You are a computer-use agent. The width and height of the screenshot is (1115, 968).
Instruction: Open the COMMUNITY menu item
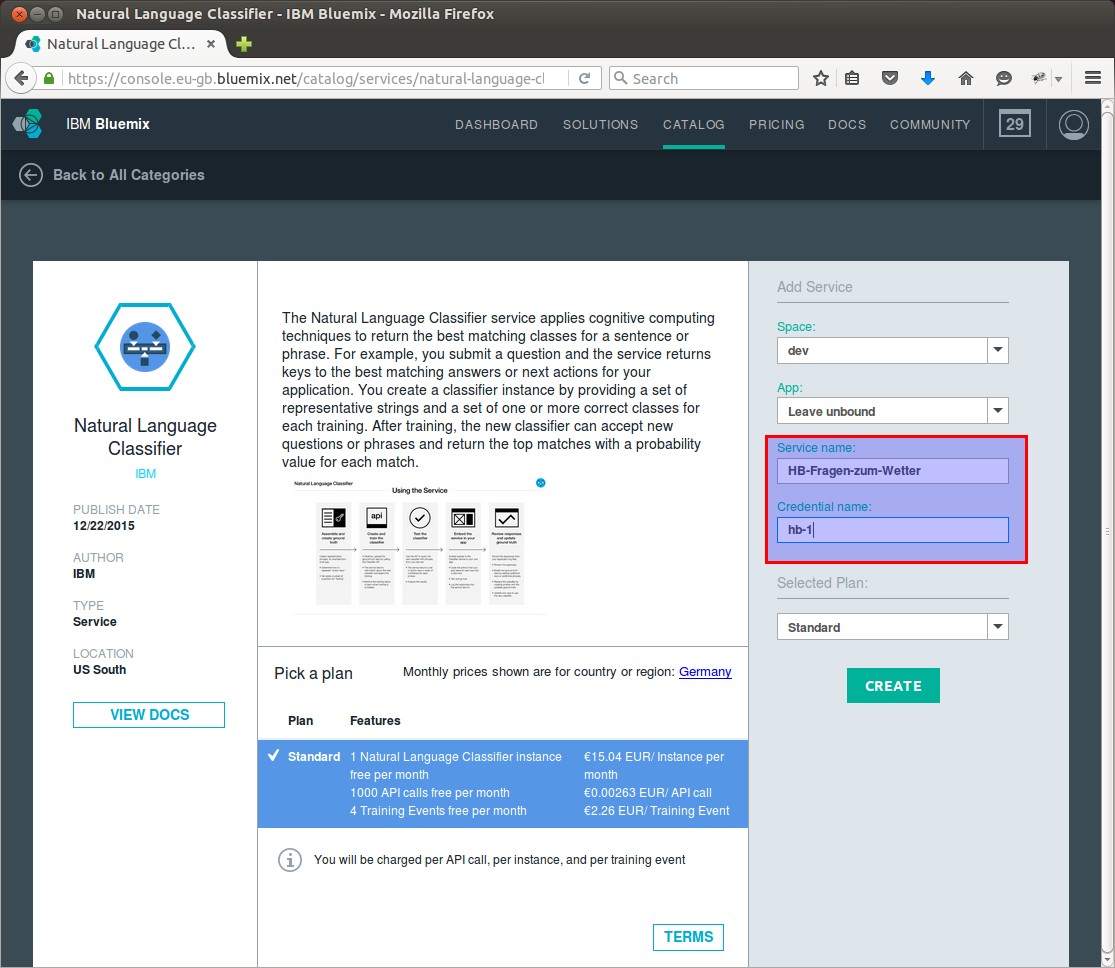click(x=929, y=124)
